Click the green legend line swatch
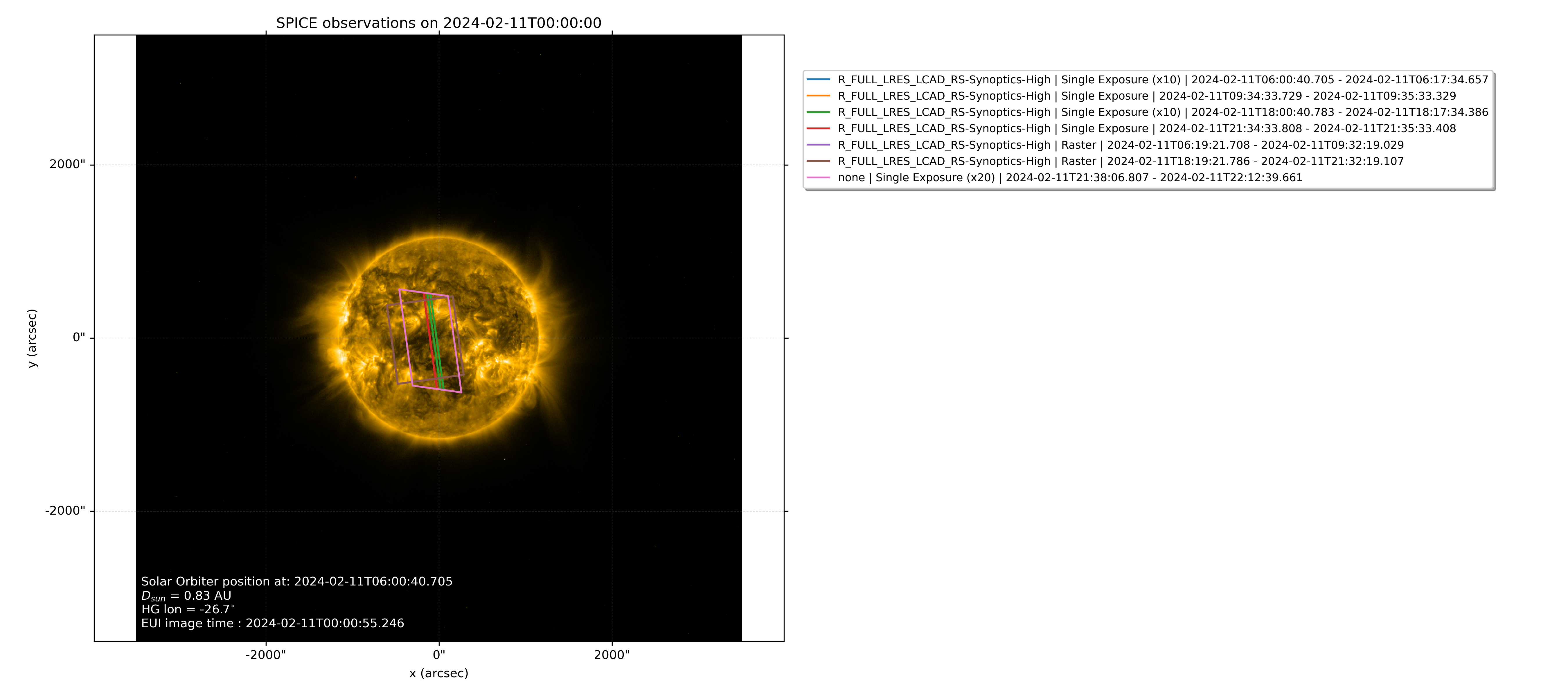 [818, 113]
